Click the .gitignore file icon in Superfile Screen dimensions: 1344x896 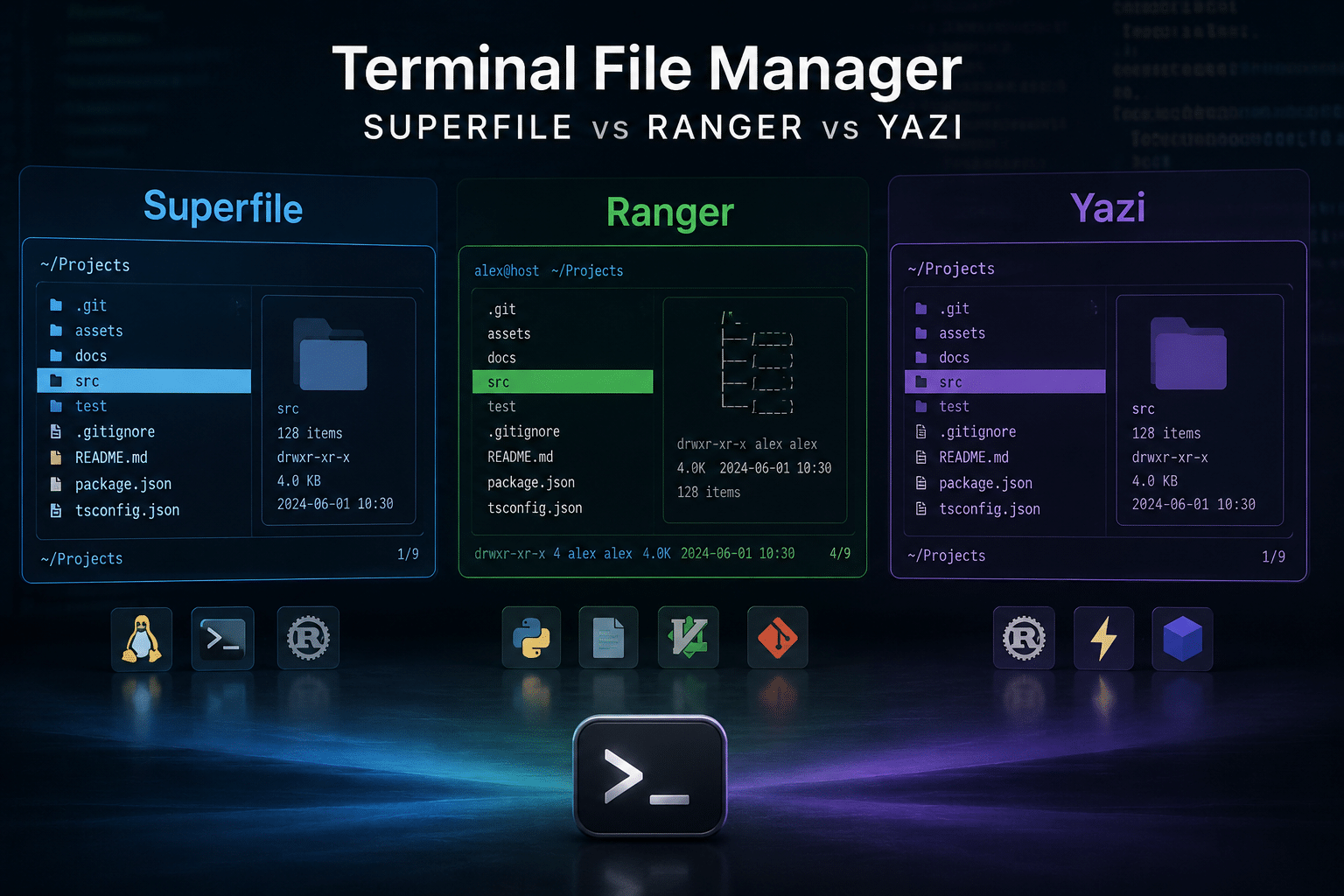pos(56,431)
